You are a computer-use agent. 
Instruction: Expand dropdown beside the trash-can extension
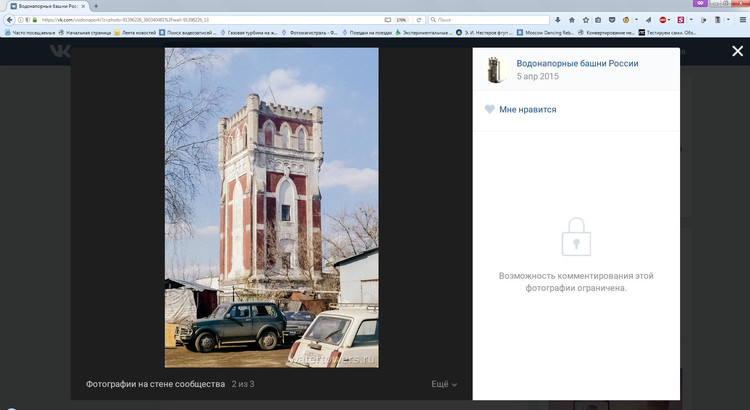pos(728,20)
